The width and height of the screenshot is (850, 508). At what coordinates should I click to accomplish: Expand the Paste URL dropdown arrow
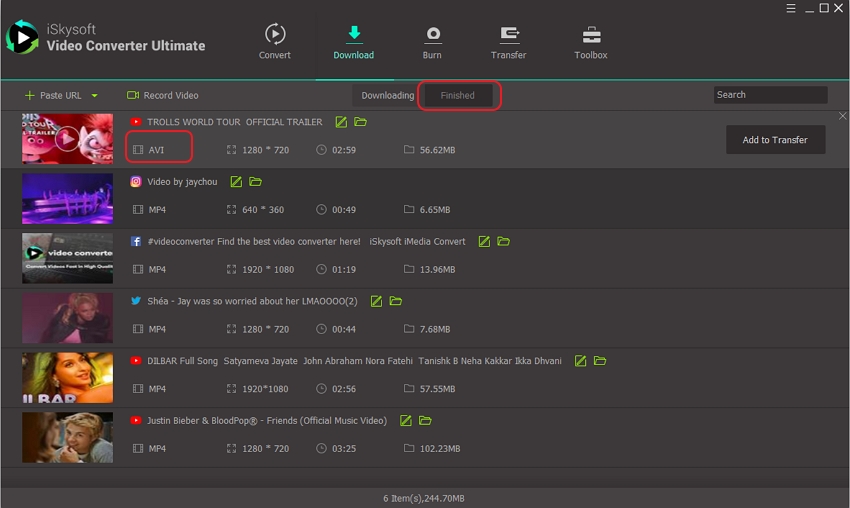(x=95, y=96)
